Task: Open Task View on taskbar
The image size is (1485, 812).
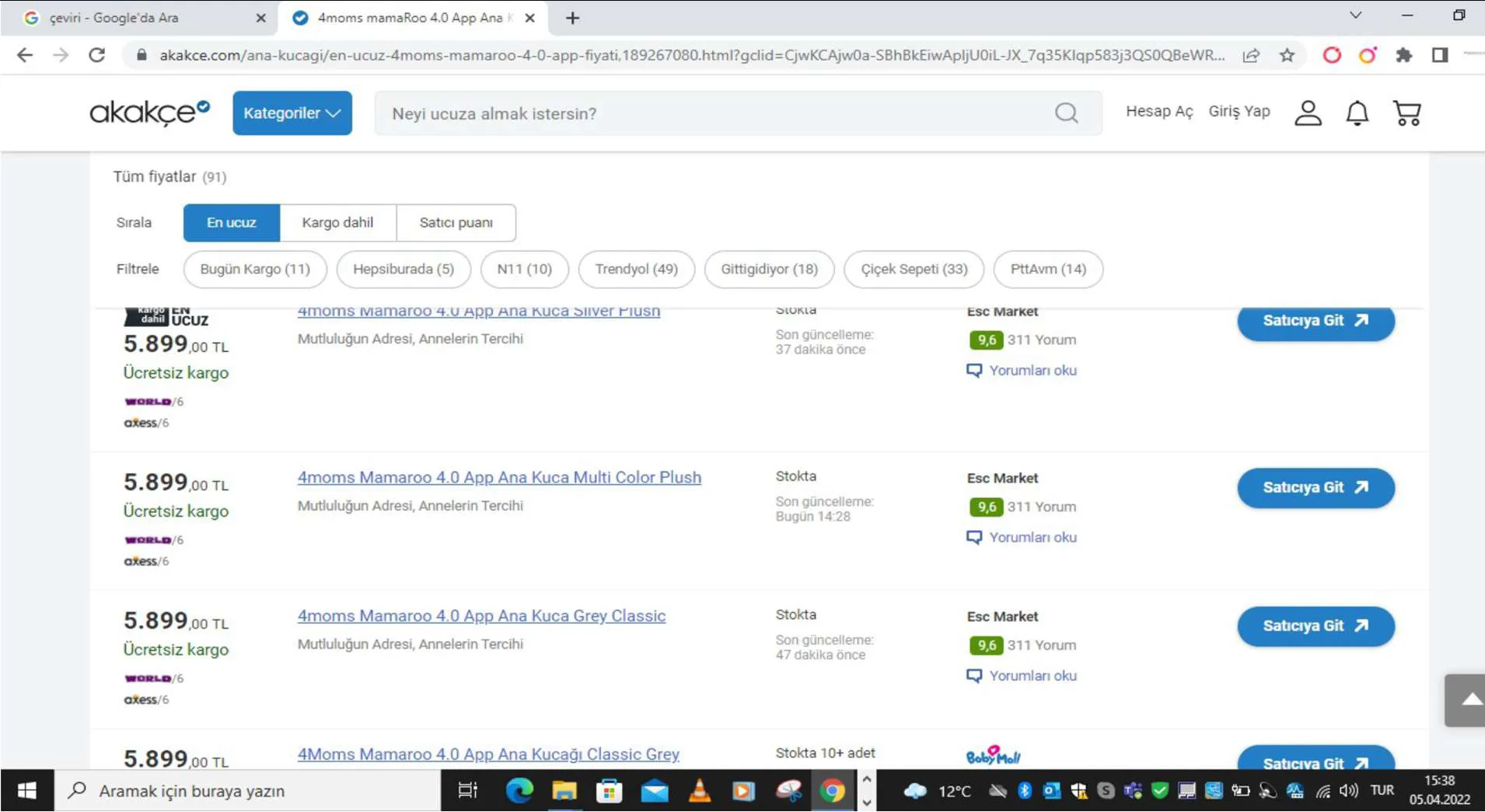Action: [x=467, y=791]
